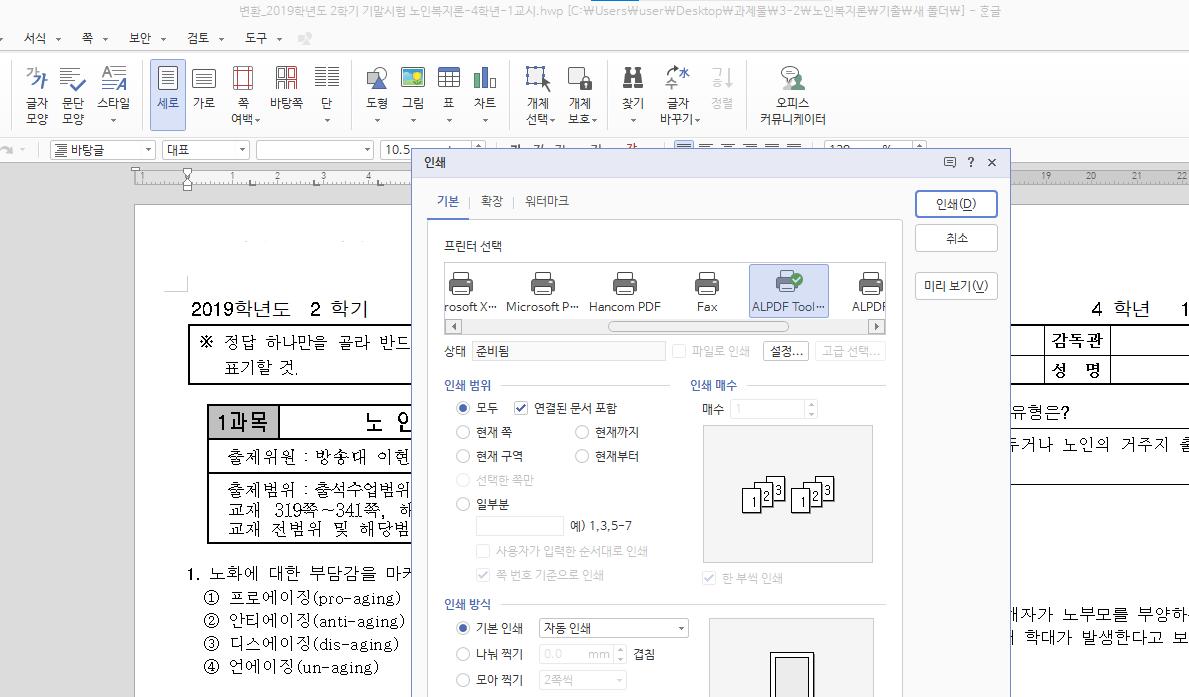The image size is (1189, 697).
Task: Select the ALPDF Tool printer
Action: (x=789, y=291)
